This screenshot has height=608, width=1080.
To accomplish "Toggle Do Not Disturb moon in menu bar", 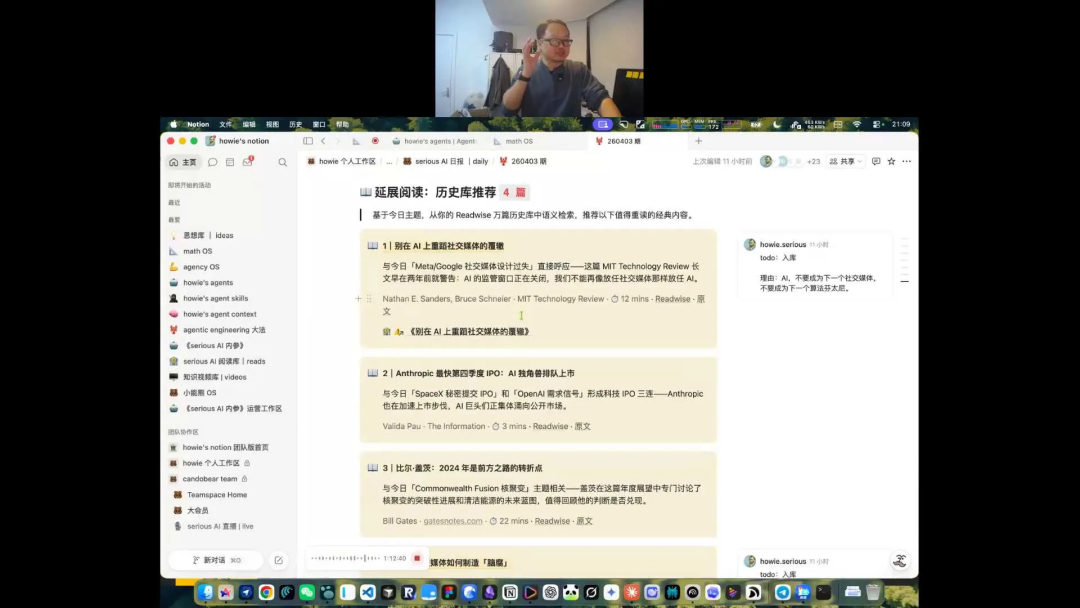I will tap(777, 125).
